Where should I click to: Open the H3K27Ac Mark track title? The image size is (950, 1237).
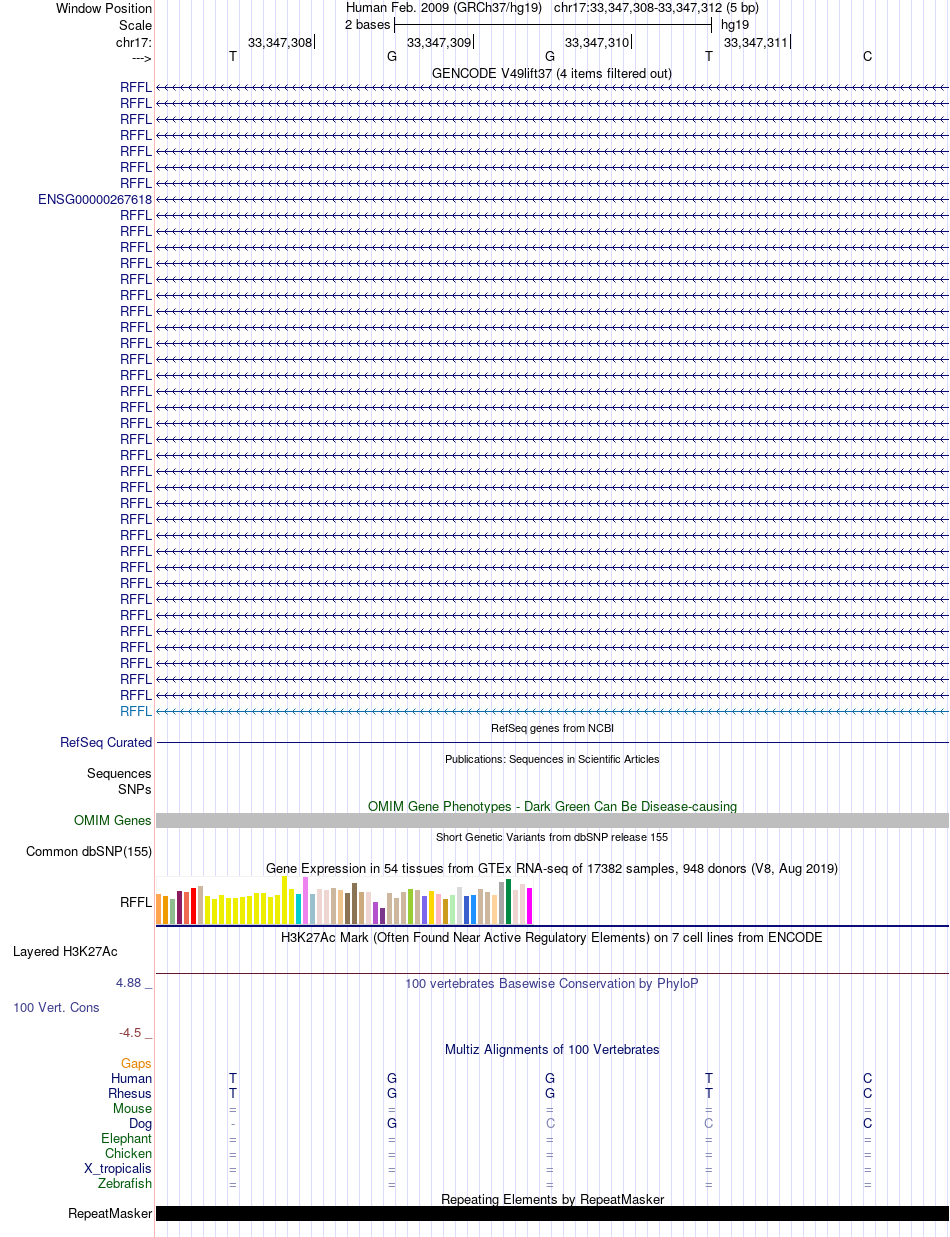coord(552,938)
